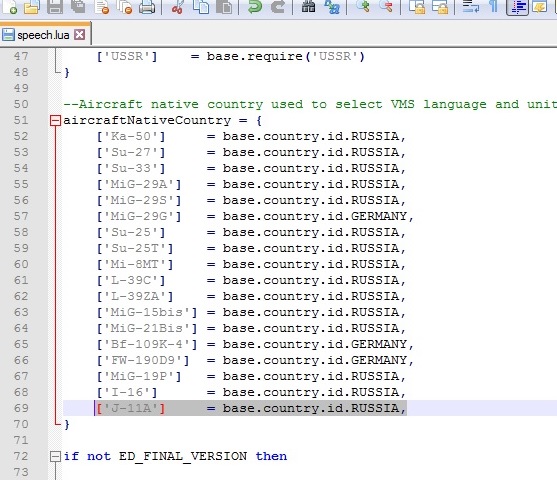
Task: Open Find with the binoculars icon
Action: (308, 6)
